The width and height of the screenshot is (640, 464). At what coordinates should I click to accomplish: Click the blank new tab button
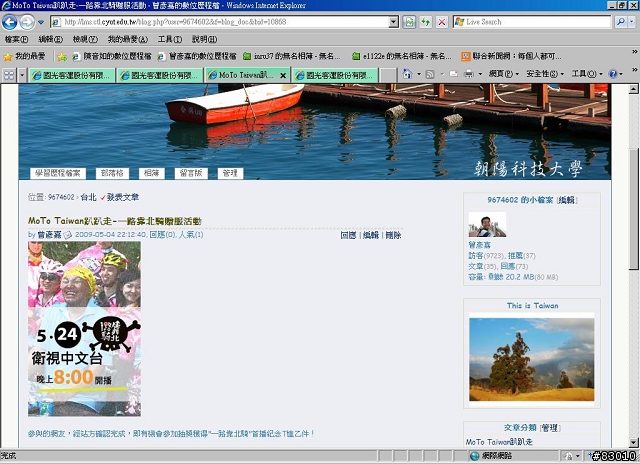pyautogui.click(x=388, y=75)
